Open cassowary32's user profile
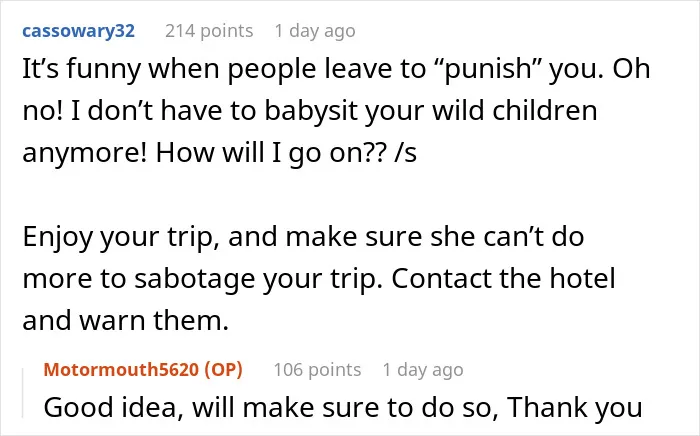This screenshot has height=436, width=700. point(78,31)
